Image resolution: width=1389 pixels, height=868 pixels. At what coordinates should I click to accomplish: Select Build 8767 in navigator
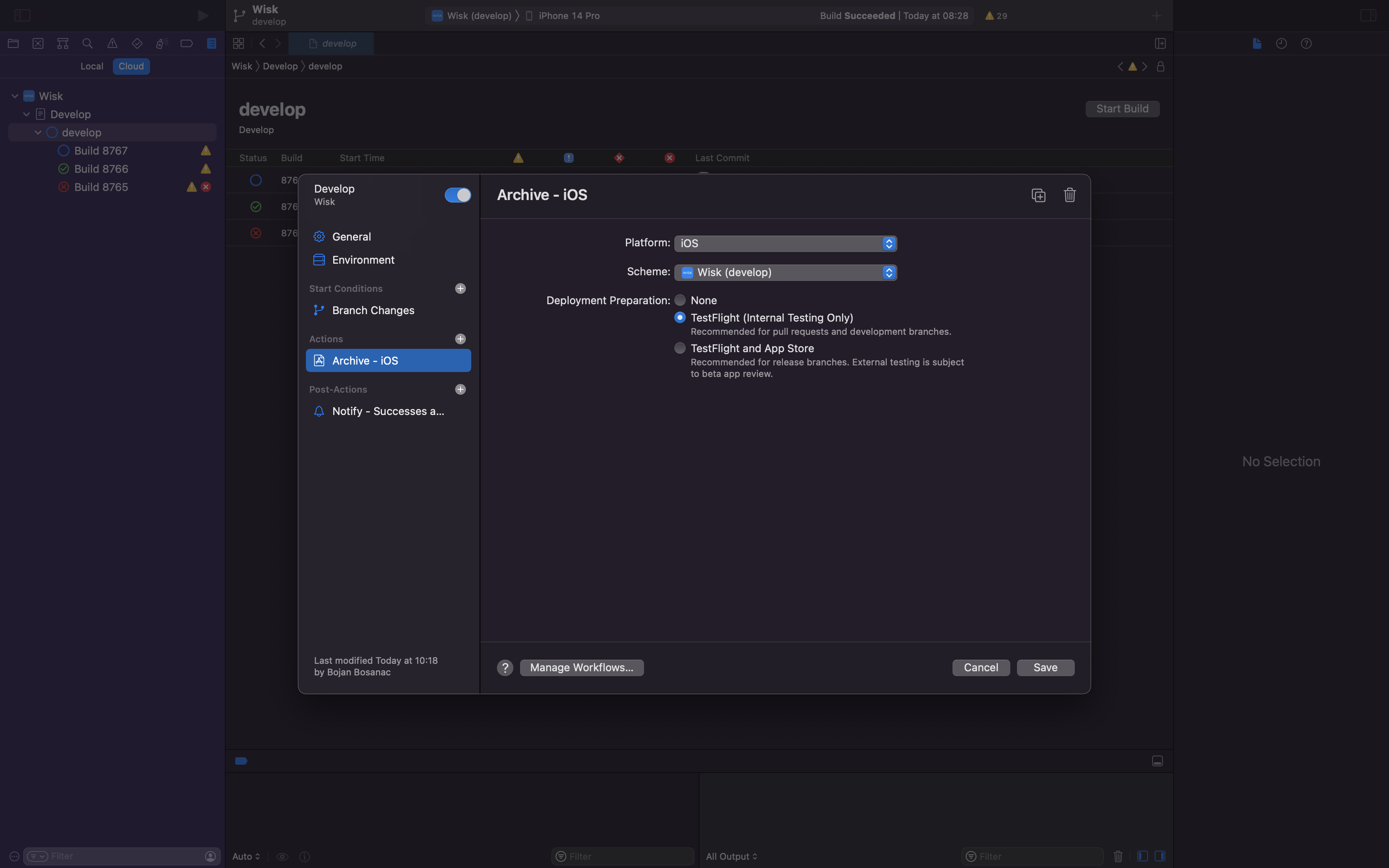click(112, 151)
